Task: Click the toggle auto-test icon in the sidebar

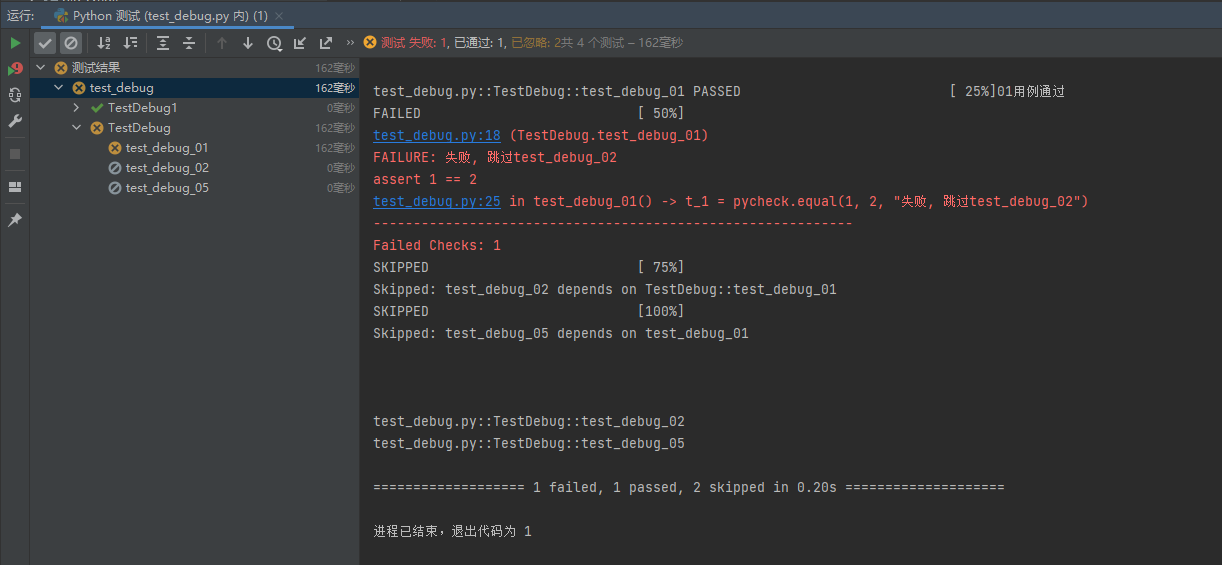Action: (15, 95)
